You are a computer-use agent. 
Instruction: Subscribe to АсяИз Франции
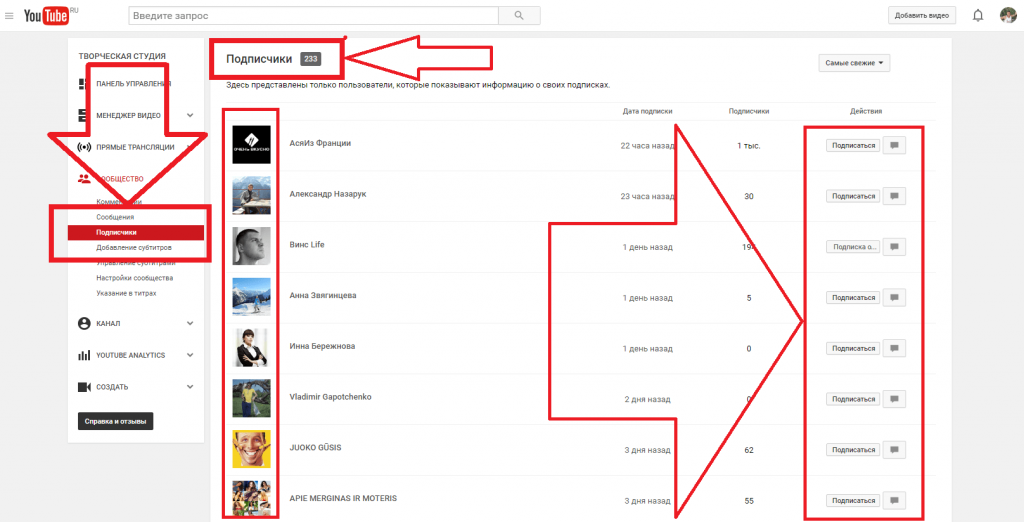853,146
